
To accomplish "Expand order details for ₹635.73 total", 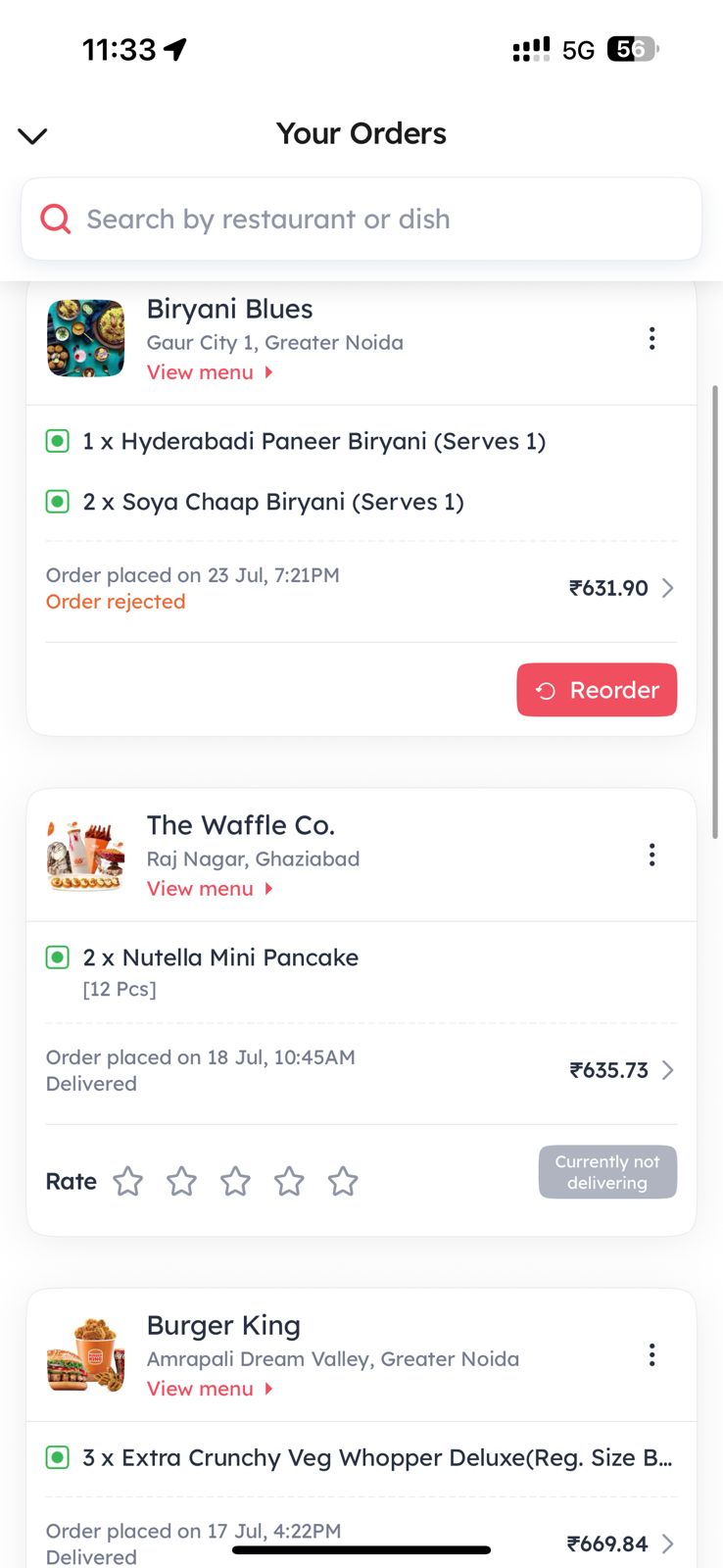I will click(x=667, y=1070).
